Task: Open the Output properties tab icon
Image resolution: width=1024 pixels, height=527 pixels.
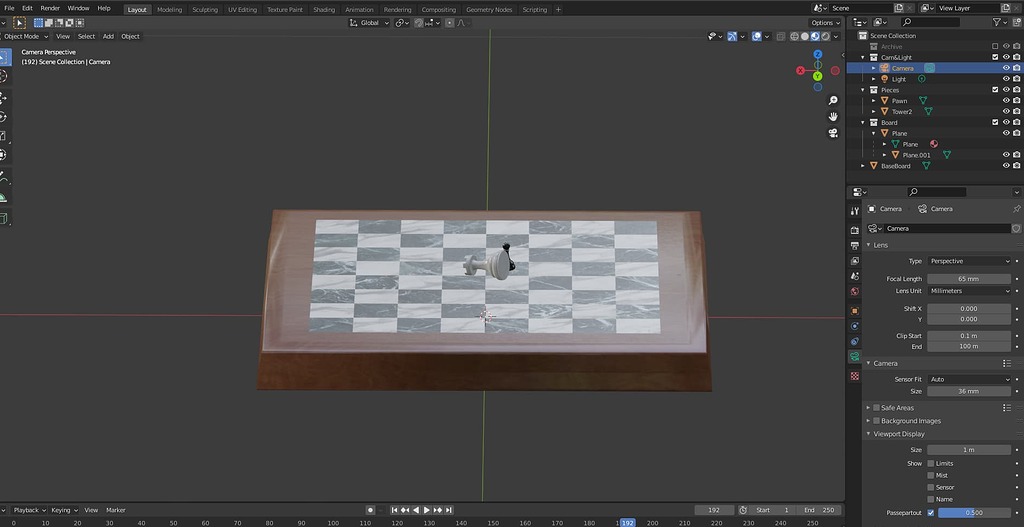Action: pyautogui.click(x=855, y=246)
